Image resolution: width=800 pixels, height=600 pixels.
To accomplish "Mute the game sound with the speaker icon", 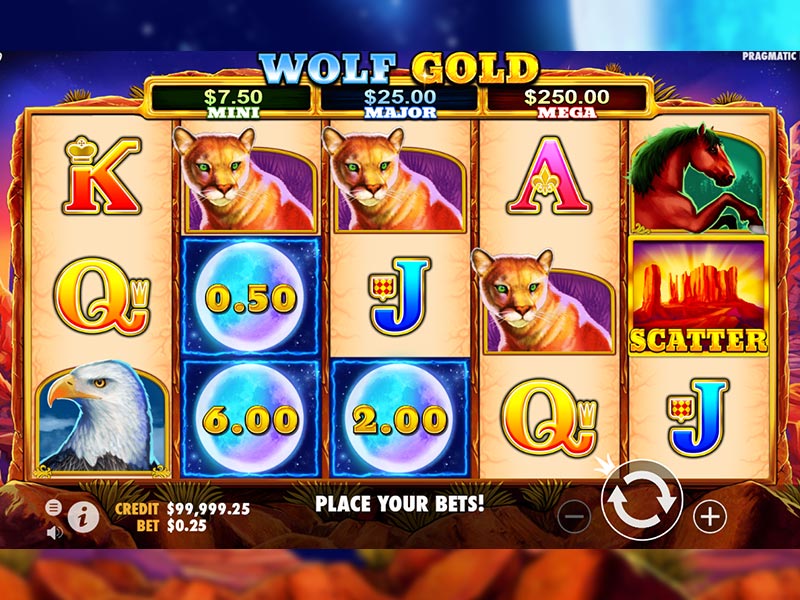I will coord(54,533).
